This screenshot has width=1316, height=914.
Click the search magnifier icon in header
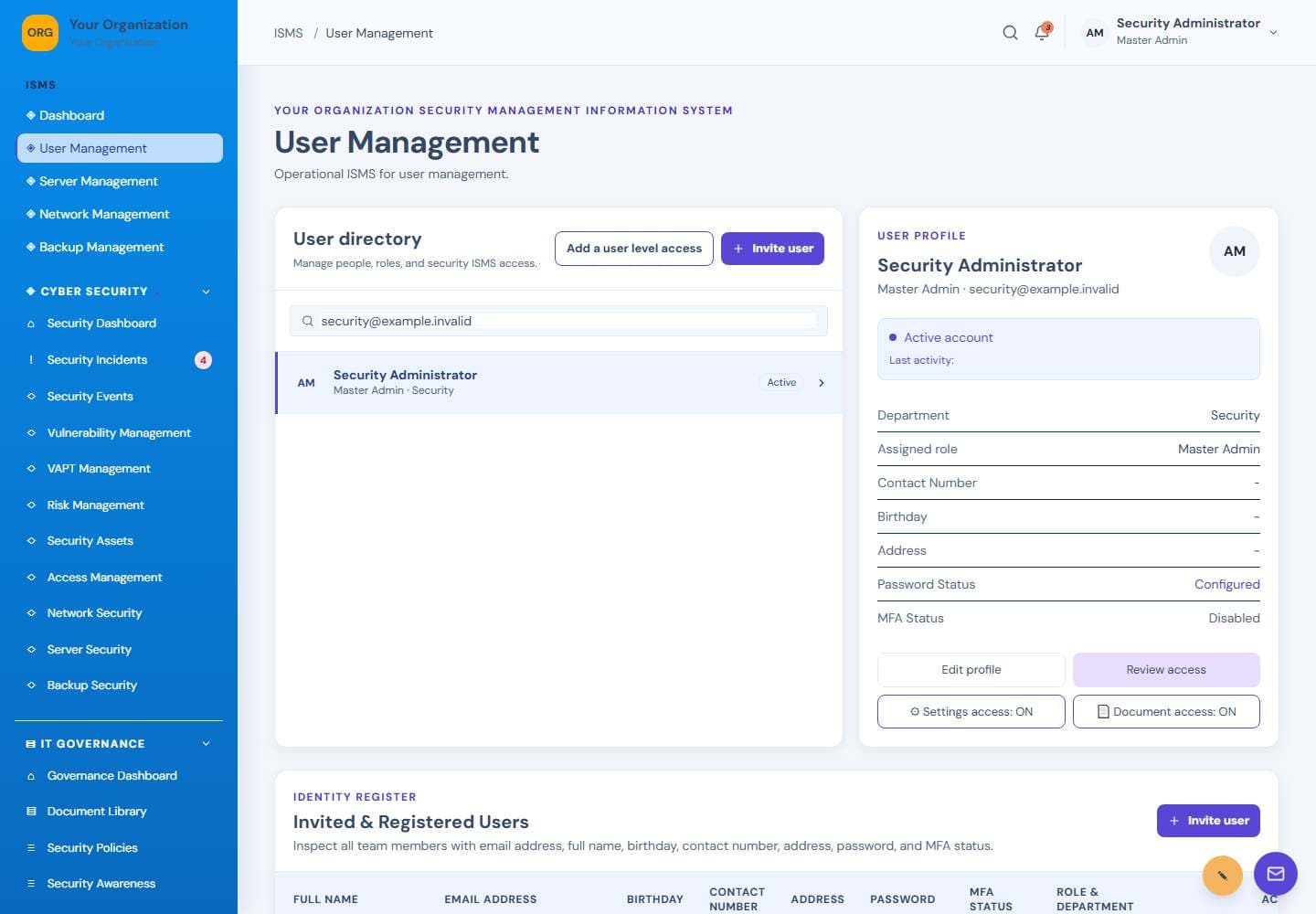tap(1010, 33)
